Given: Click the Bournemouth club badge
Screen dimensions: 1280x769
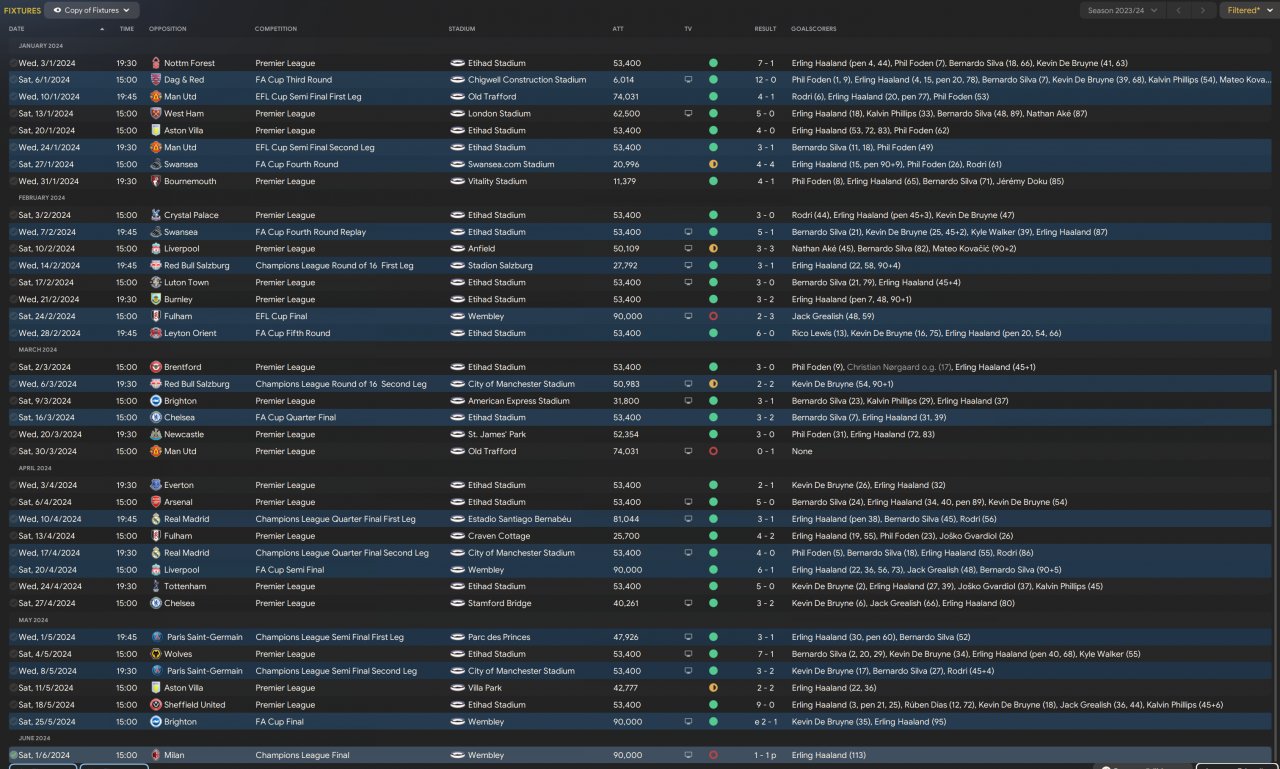Looking at the screenshot, I should [x=156, y=181].
